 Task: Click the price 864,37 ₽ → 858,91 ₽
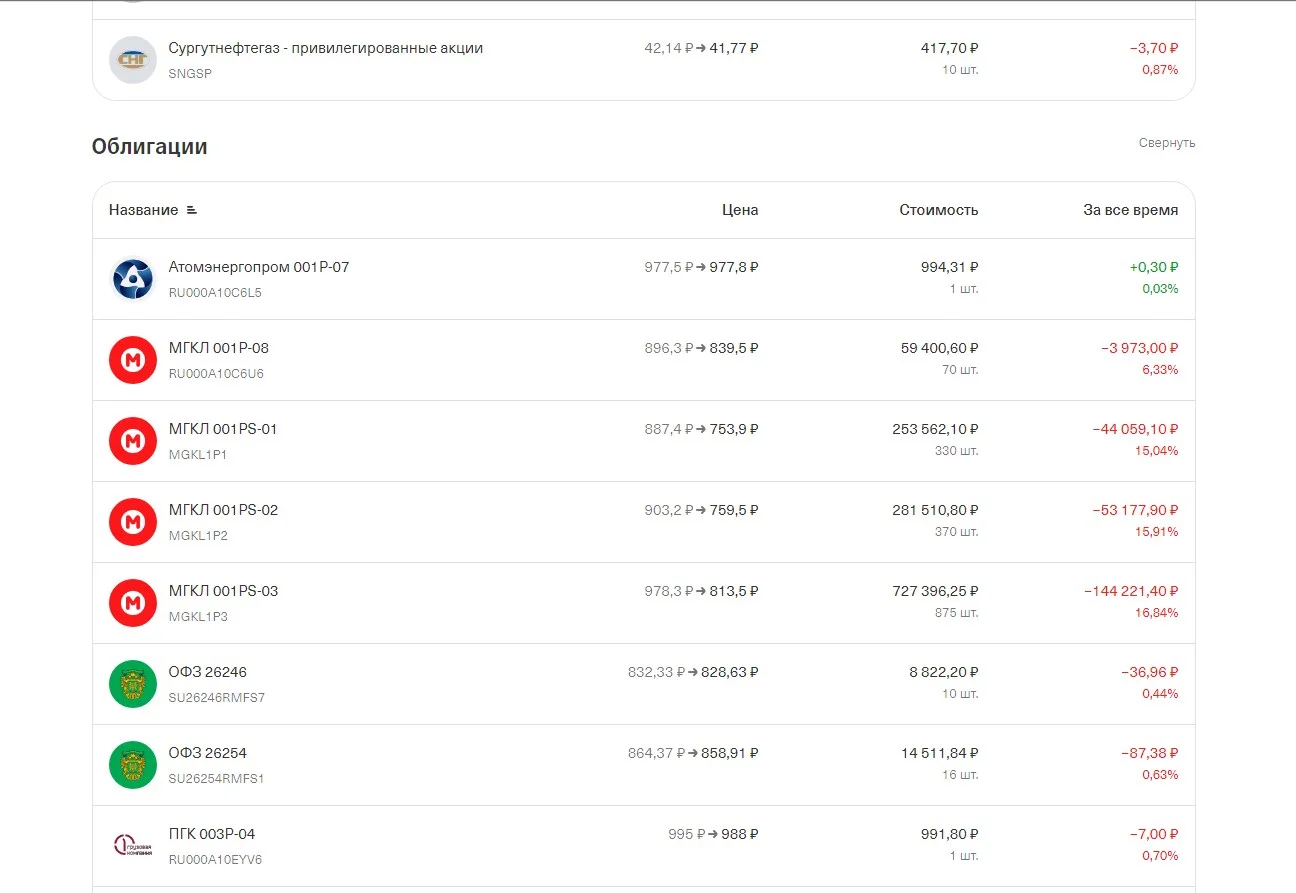pos(694,753)
